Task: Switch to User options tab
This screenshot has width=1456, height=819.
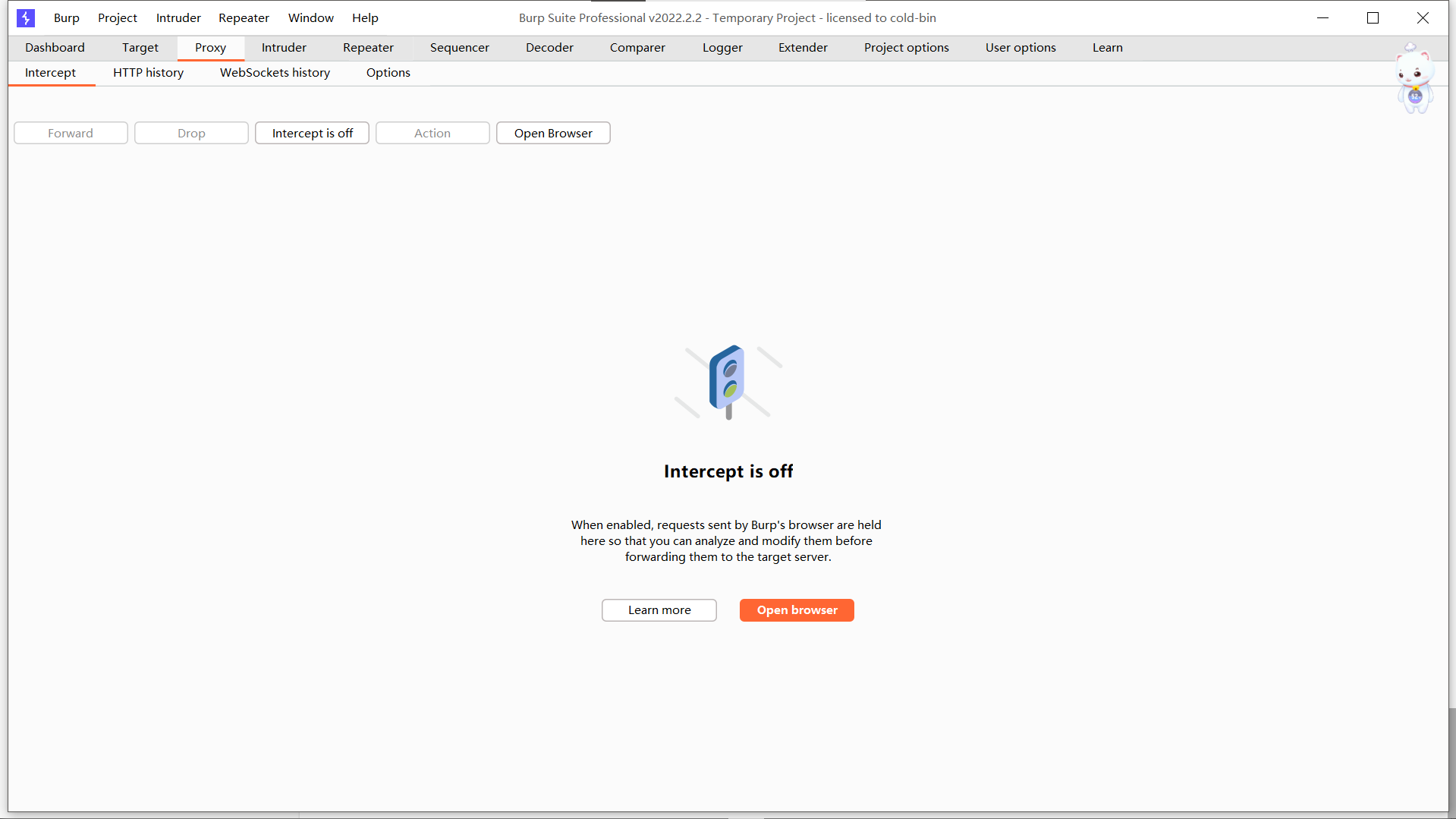Action: 1020,47
